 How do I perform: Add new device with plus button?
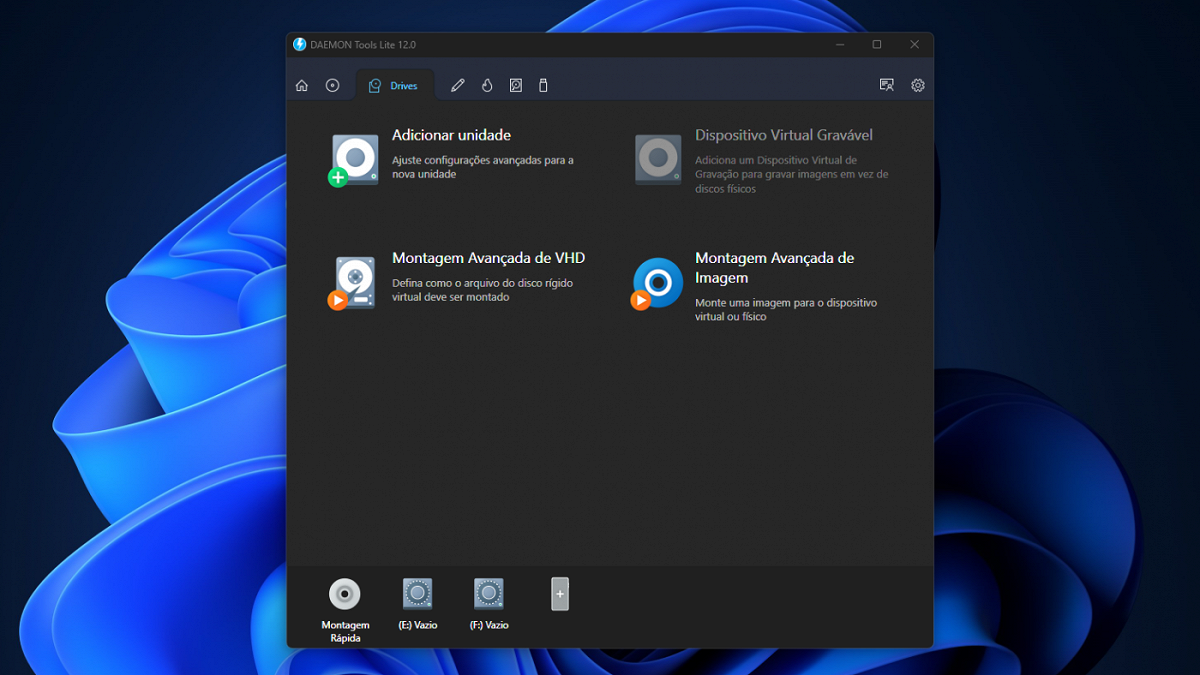pos(560,594)
